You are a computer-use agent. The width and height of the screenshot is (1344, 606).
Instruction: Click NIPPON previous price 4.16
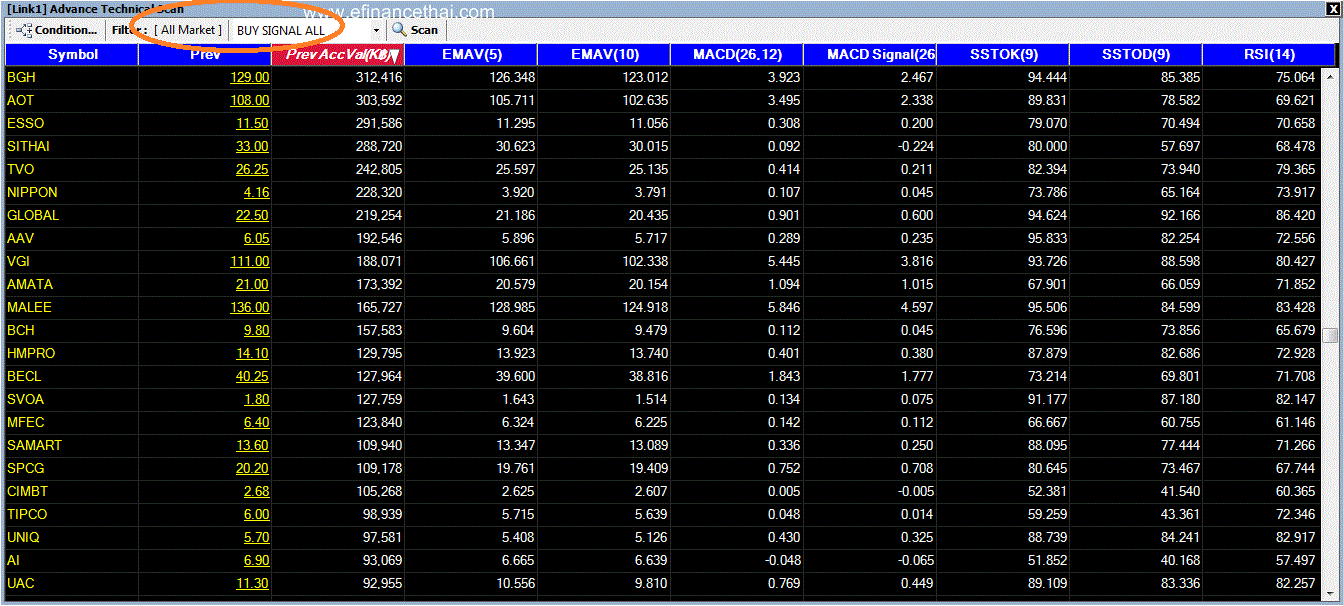click(256, 192)
